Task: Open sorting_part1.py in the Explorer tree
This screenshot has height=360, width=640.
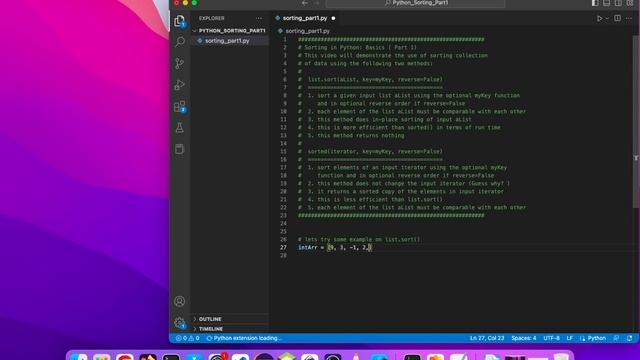Action: pyautogui.click(x=229, y=41)
